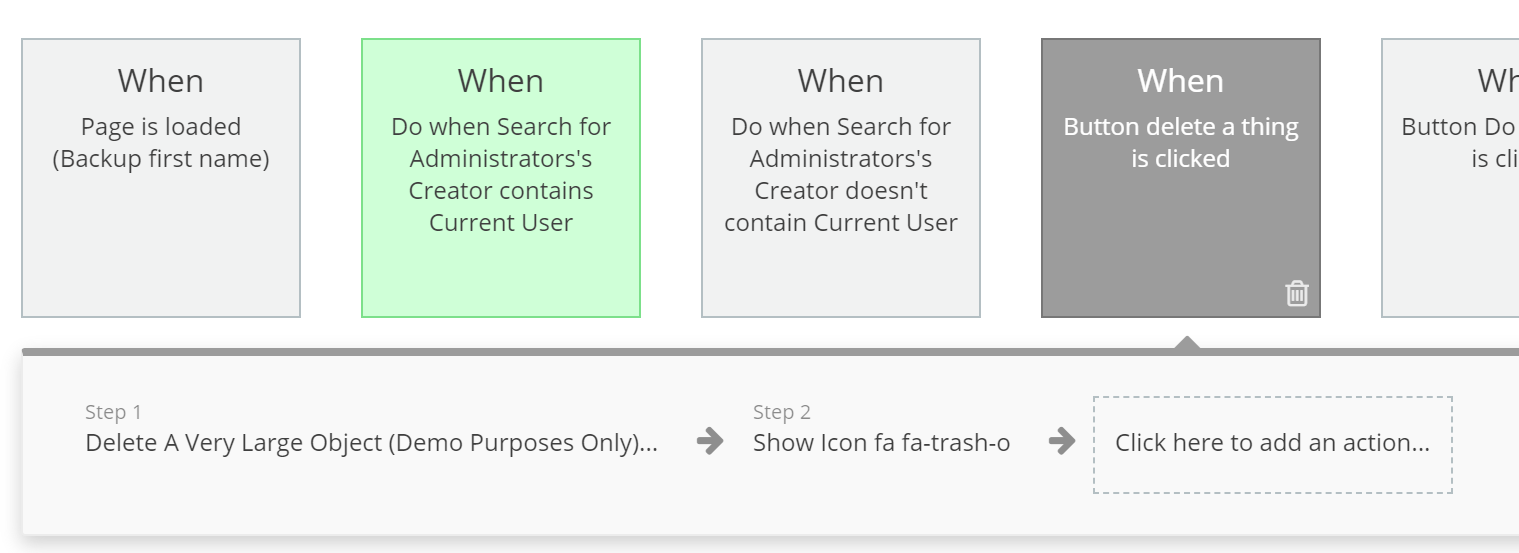
Task: Click 'Backup first name' text in first event
Action: pyautogui.click(x=161, y=159)
